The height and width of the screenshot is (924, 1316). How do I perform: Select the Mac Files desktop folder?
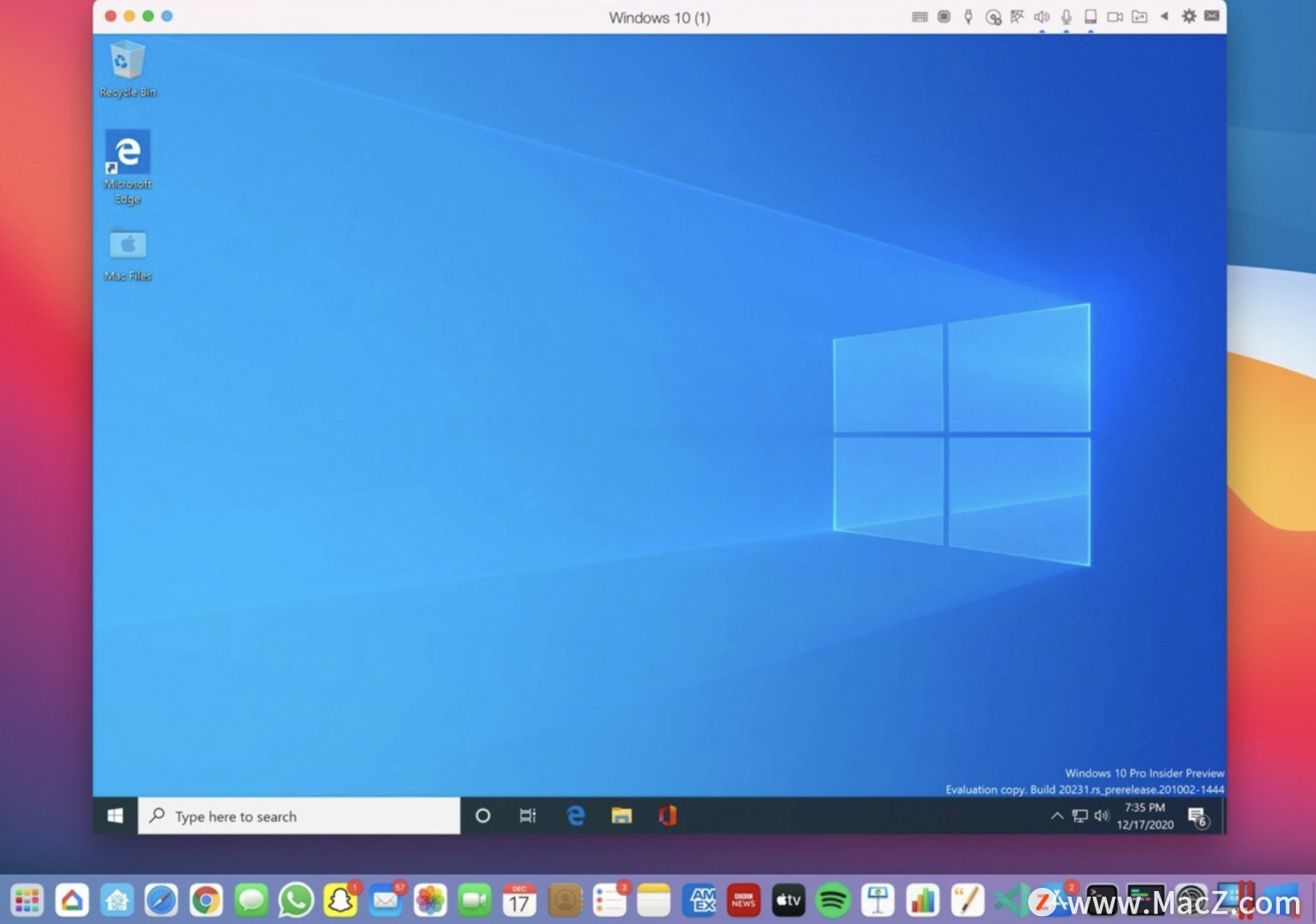(127, 254)
